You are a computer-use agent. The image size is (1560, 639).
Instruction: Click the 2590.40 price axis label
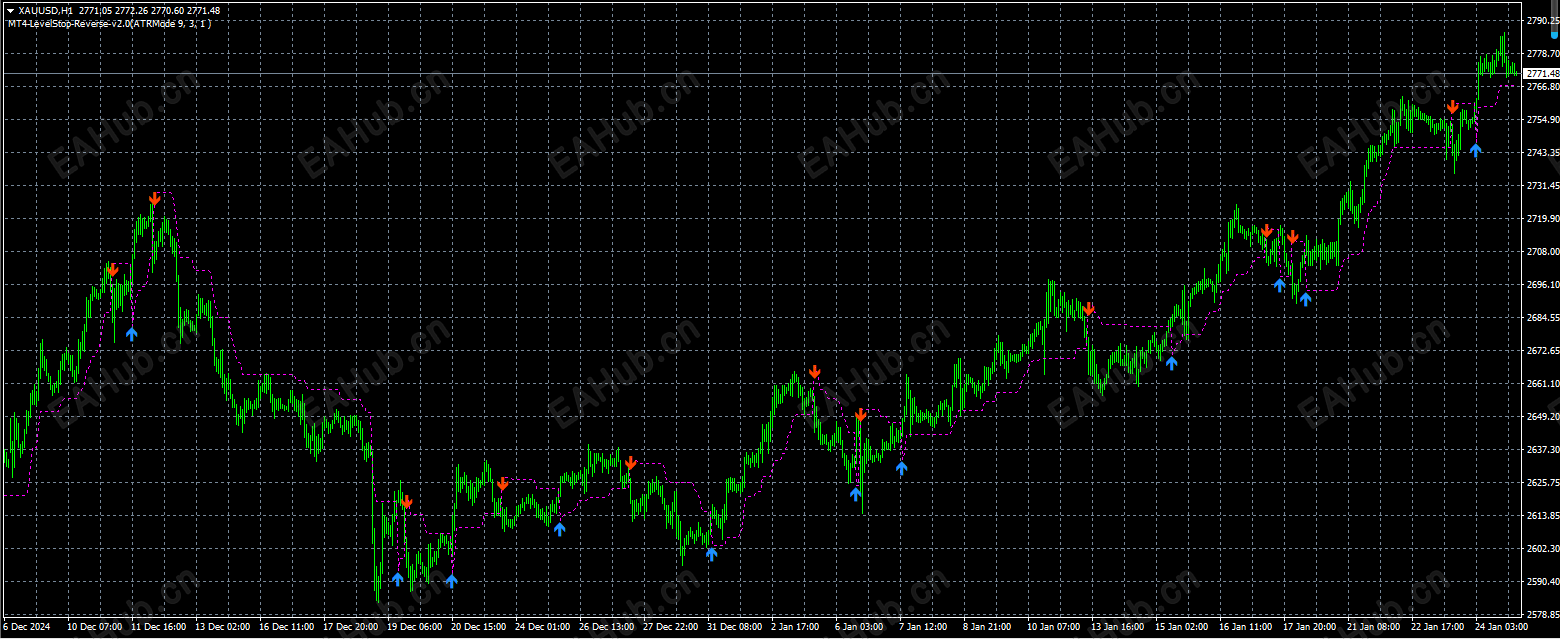1541,582
